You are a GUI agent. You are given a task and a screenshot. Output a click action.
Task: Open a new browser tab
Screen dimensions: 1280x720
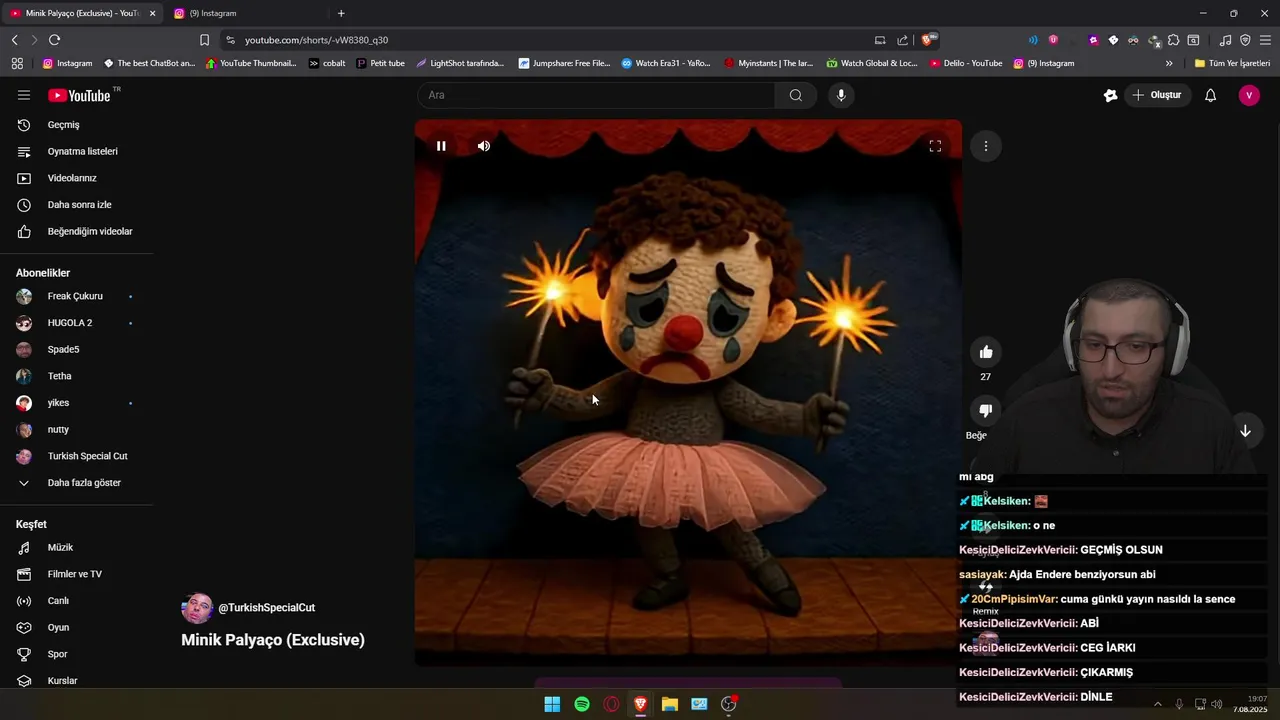click(341, 13)
